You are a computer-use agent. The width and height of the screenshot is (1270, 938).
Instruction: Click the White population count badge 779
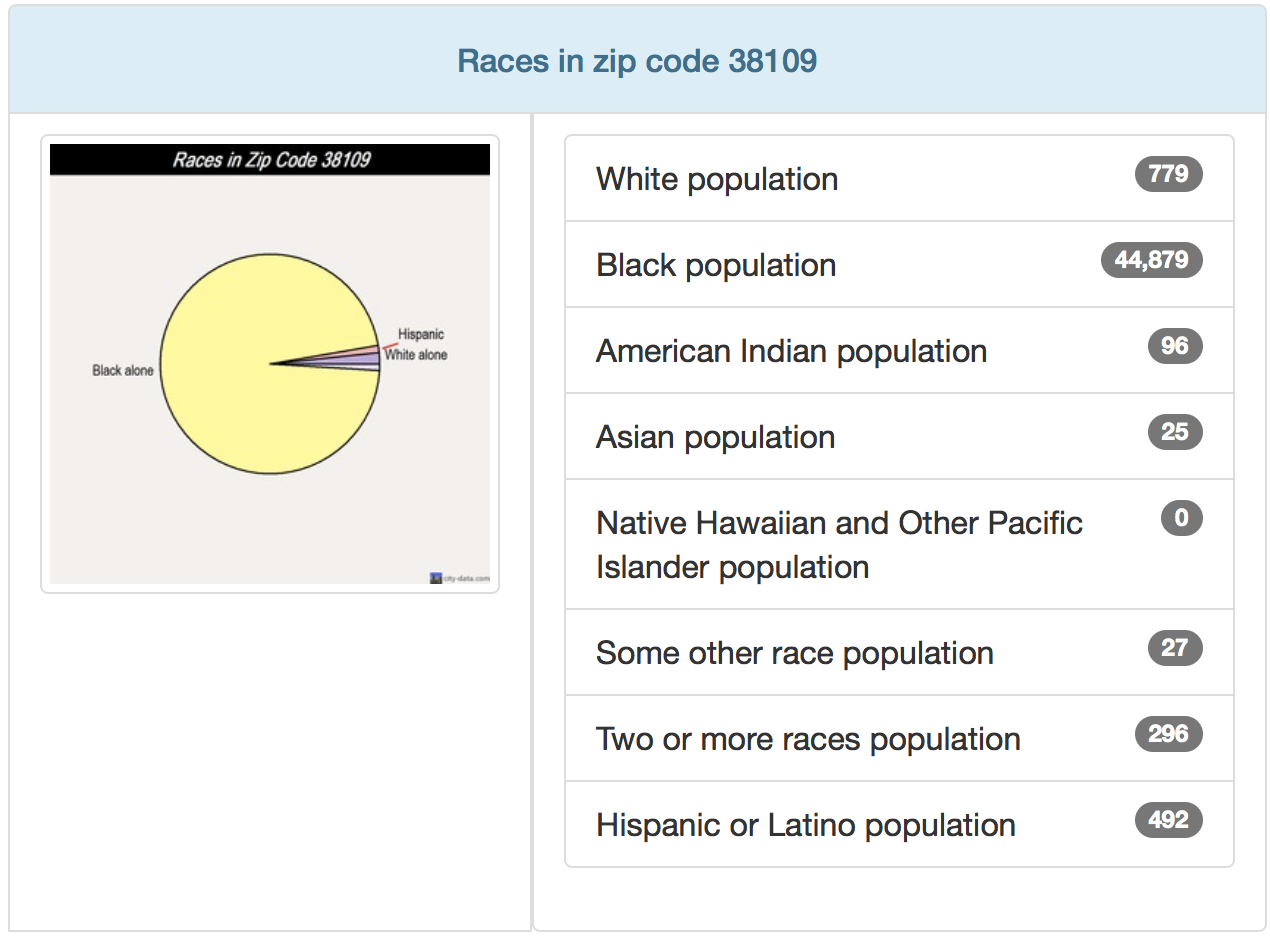click(1168, 175)
